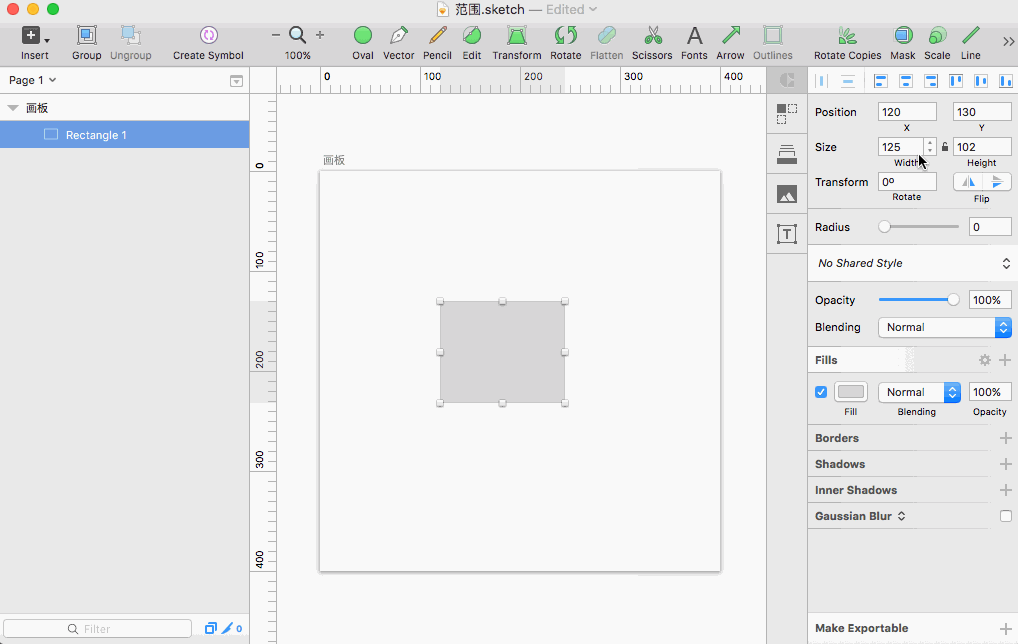Open document title dropdown arrow
Viewport: 1018px width, 644px height.
[593, 9]
